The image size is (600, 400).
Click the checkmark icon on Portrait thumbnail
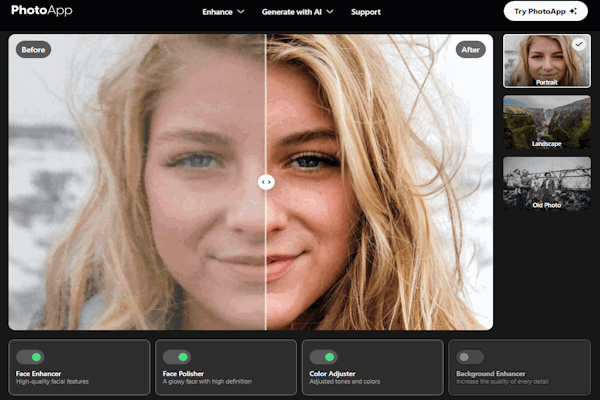pos(579,45)
